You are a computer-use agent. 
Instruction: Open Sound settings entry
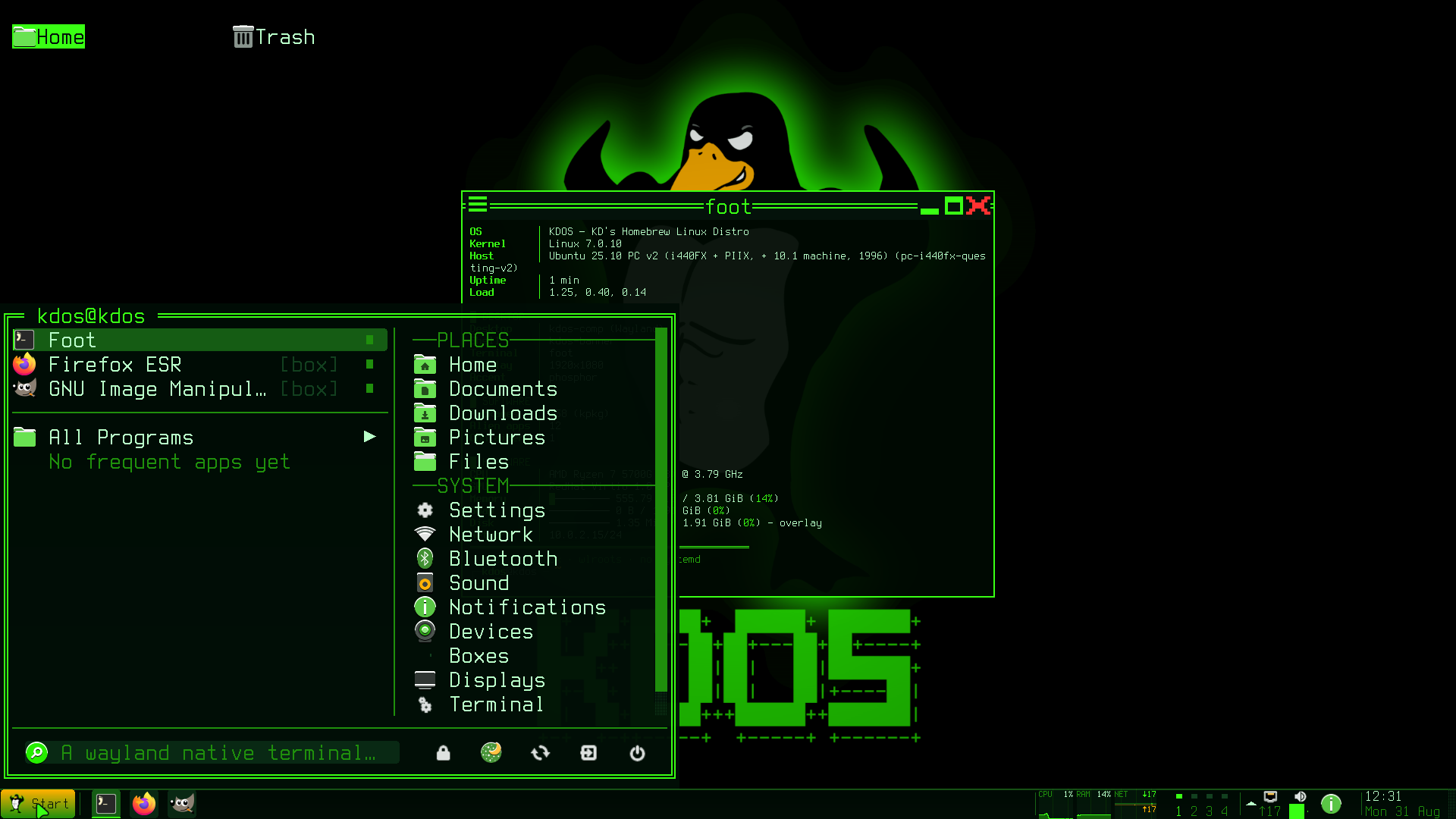(534, 582)
